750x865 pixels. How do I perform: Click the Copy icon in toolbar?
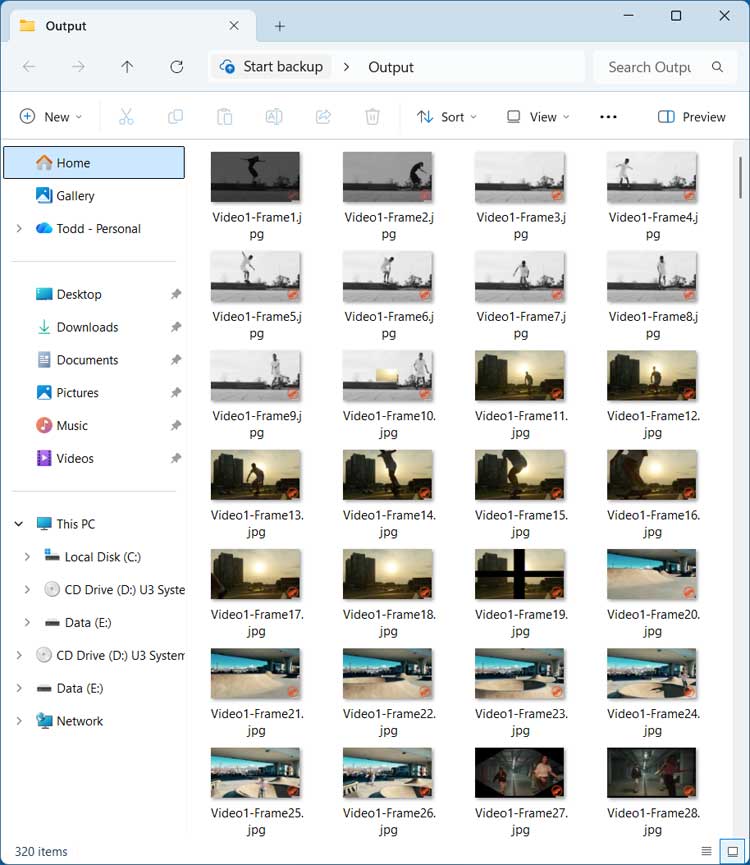[x=175, y=117]
